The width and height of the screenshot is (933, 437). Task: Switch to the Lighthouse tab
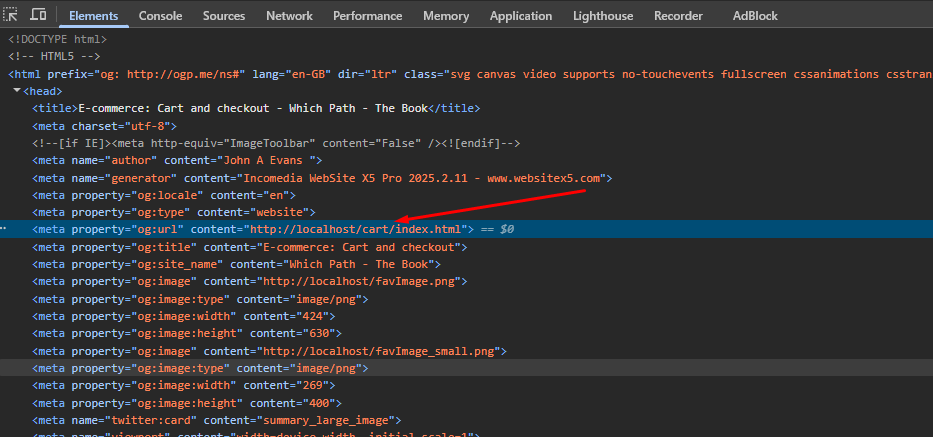pos(603,16)
